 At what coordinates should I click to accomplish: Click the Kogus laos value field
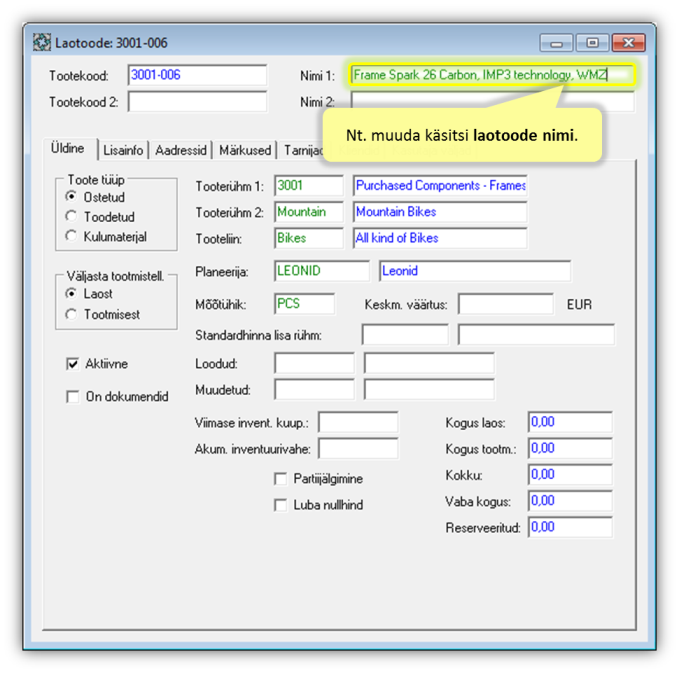(x=570, y=422)
